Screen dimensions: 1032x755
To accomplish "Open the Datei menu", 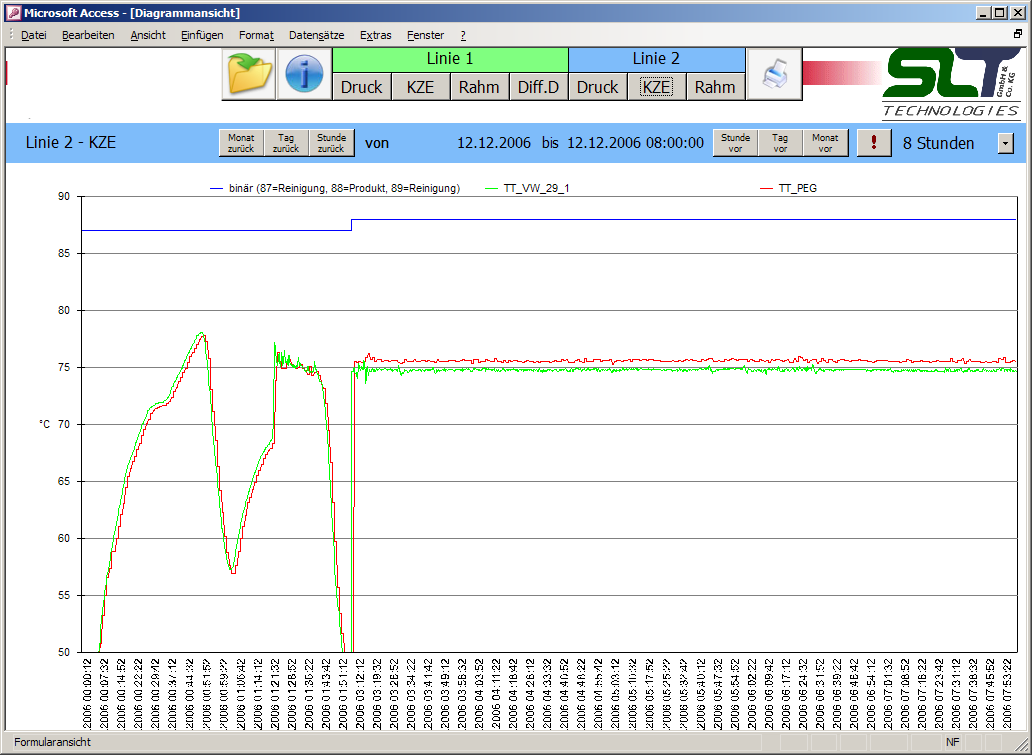I will (x=33, y=35).
